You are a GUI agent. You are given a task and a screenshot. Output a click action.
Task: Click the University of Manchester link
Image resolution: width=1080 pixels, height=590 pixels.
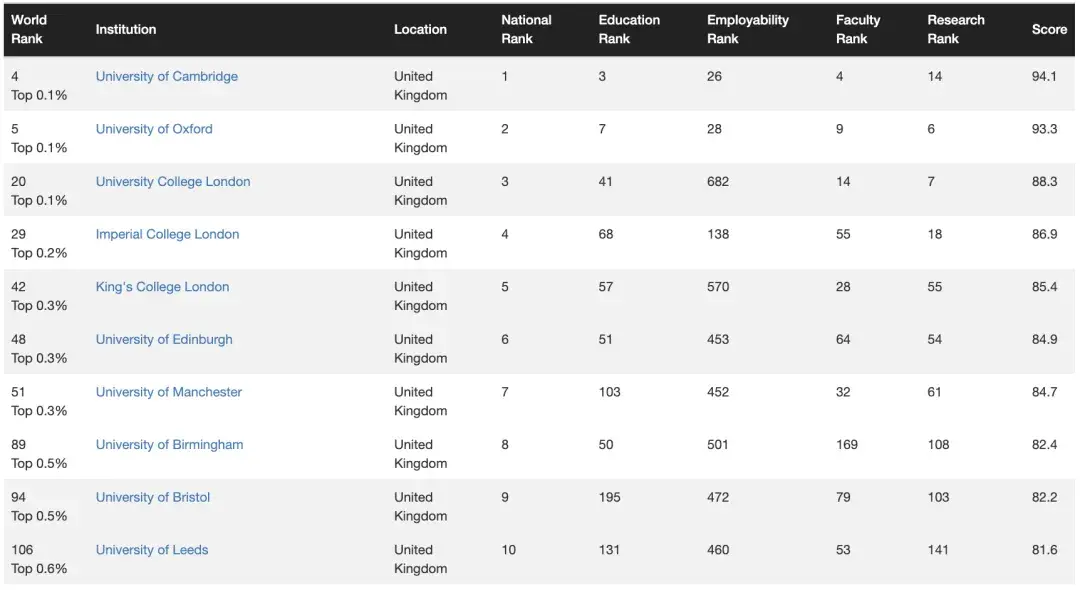tap(169, 393)
